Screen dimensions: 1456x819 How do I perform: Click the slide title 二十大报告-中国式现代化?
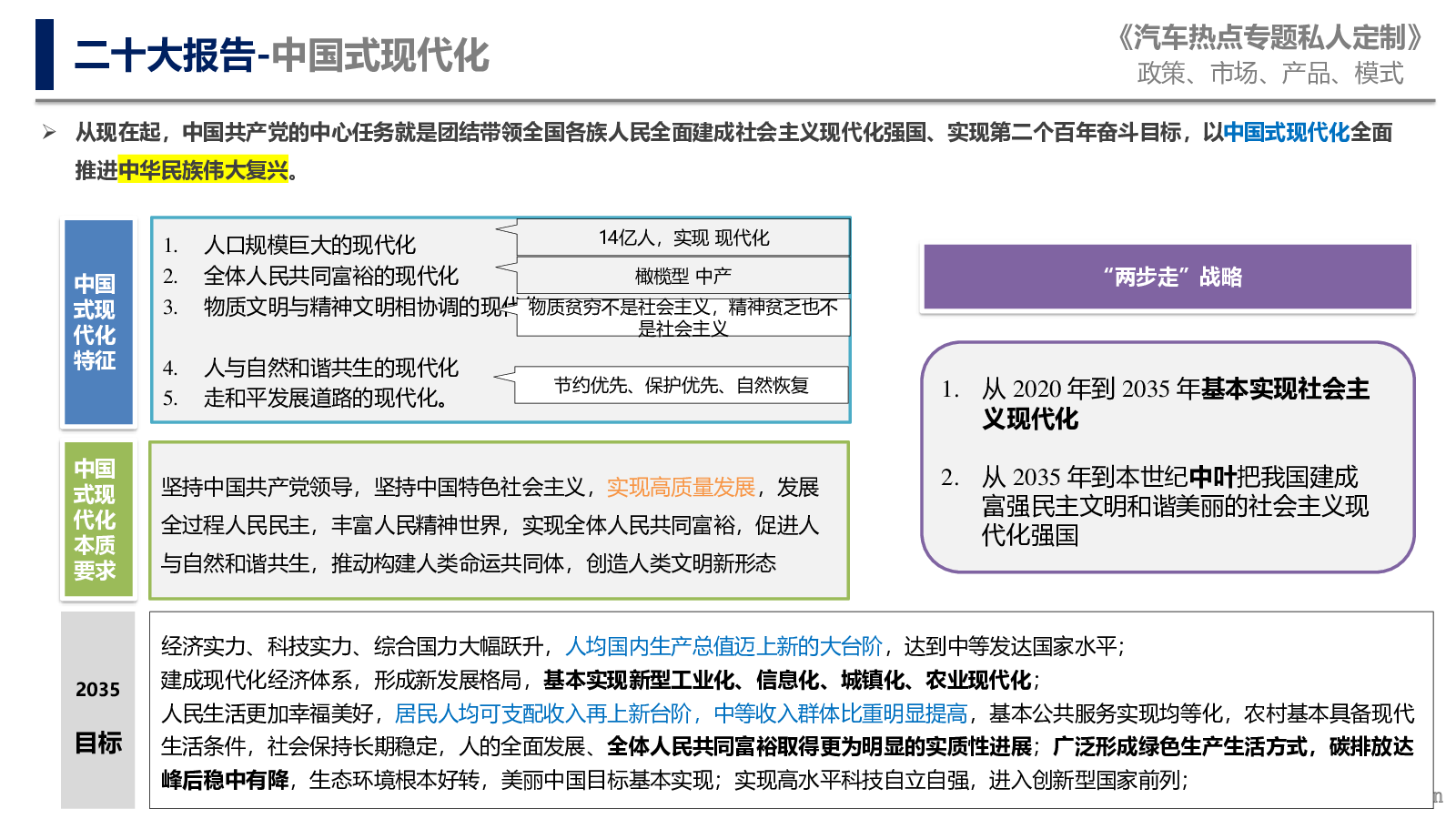point(282,56)
